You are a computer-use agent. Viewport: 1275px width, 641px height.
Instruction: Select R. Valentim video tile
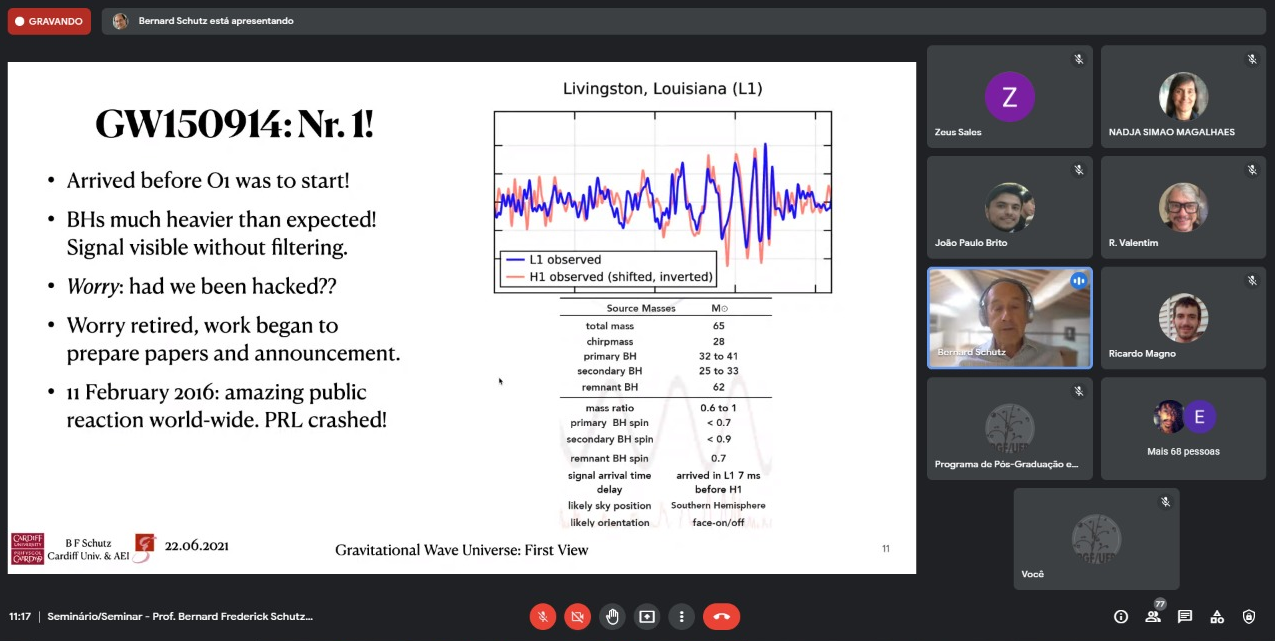click(x=1183, y=207)
